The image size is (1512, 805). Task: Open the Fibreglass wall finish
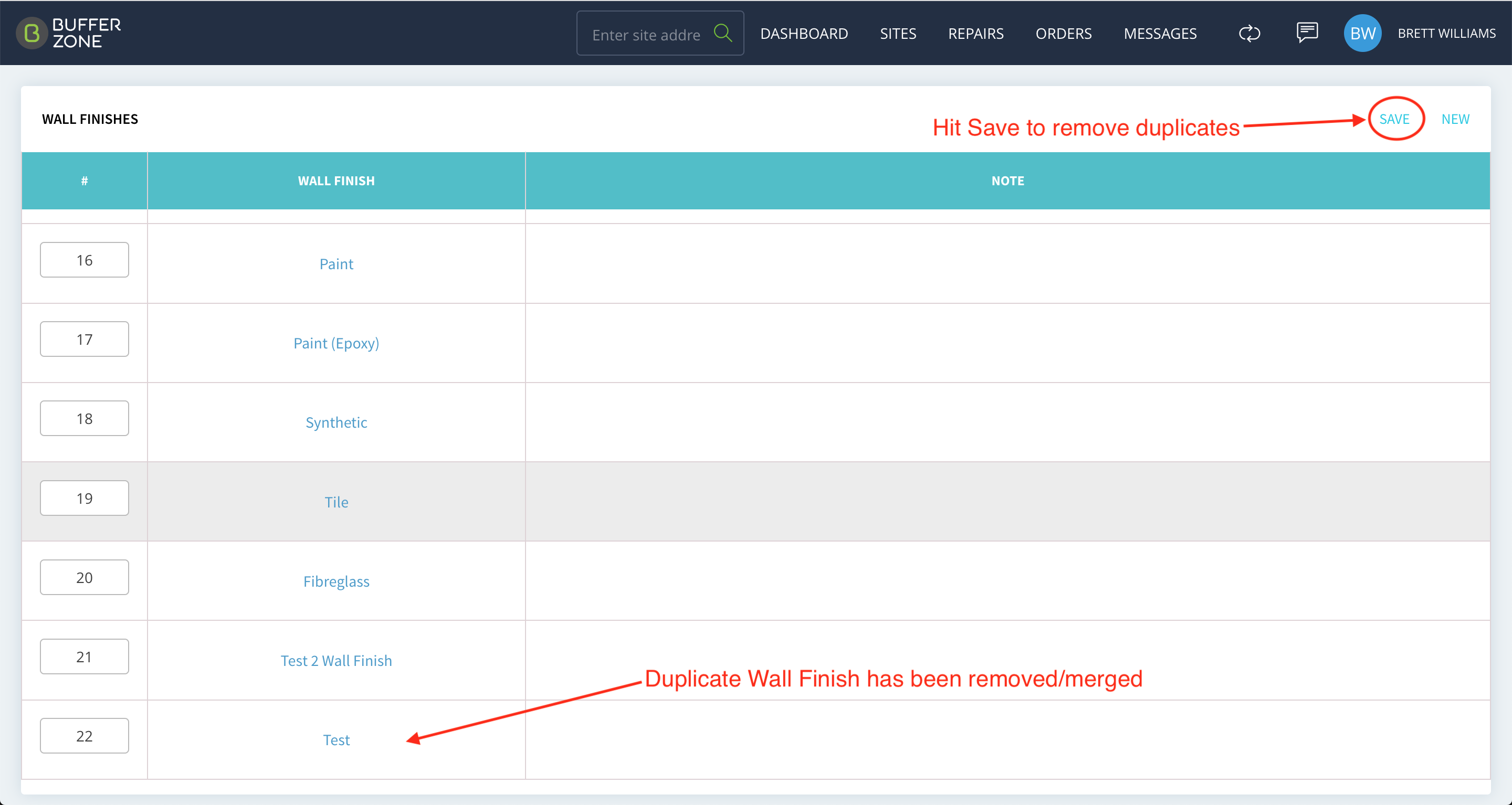(337, 581)
